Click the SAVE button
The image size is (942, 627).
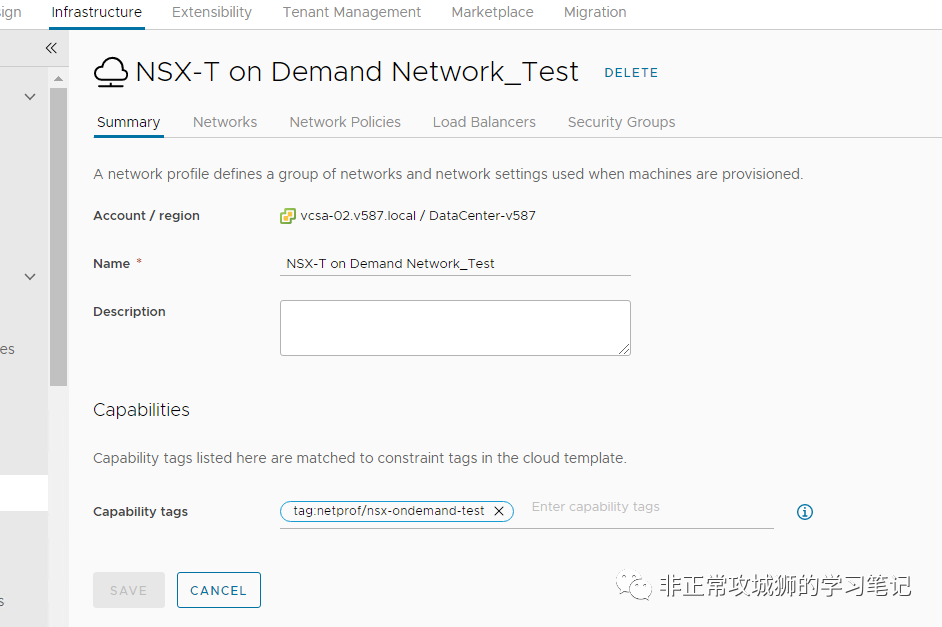point(129,590)
